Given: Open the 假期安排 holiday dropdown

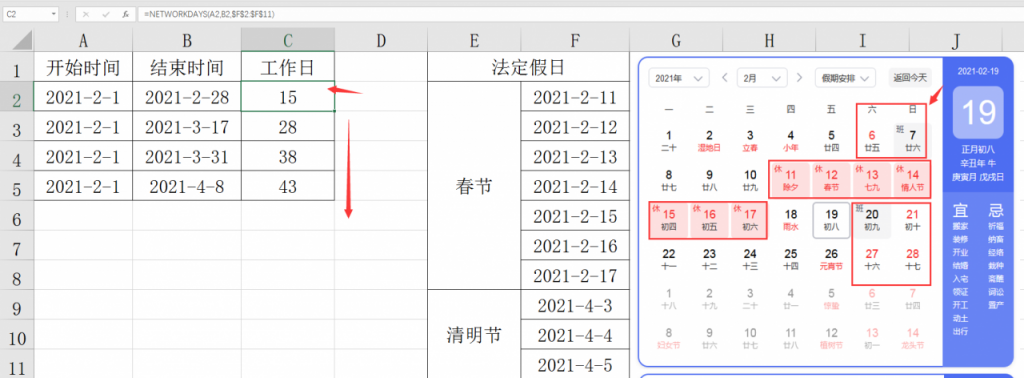Looking at the screenshot, I should coord(845,78).
